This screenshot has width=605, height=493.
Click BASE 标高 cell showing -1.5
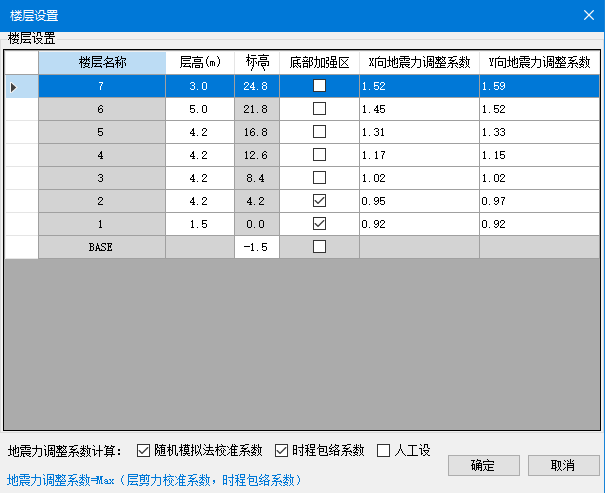tap(256, 247)
